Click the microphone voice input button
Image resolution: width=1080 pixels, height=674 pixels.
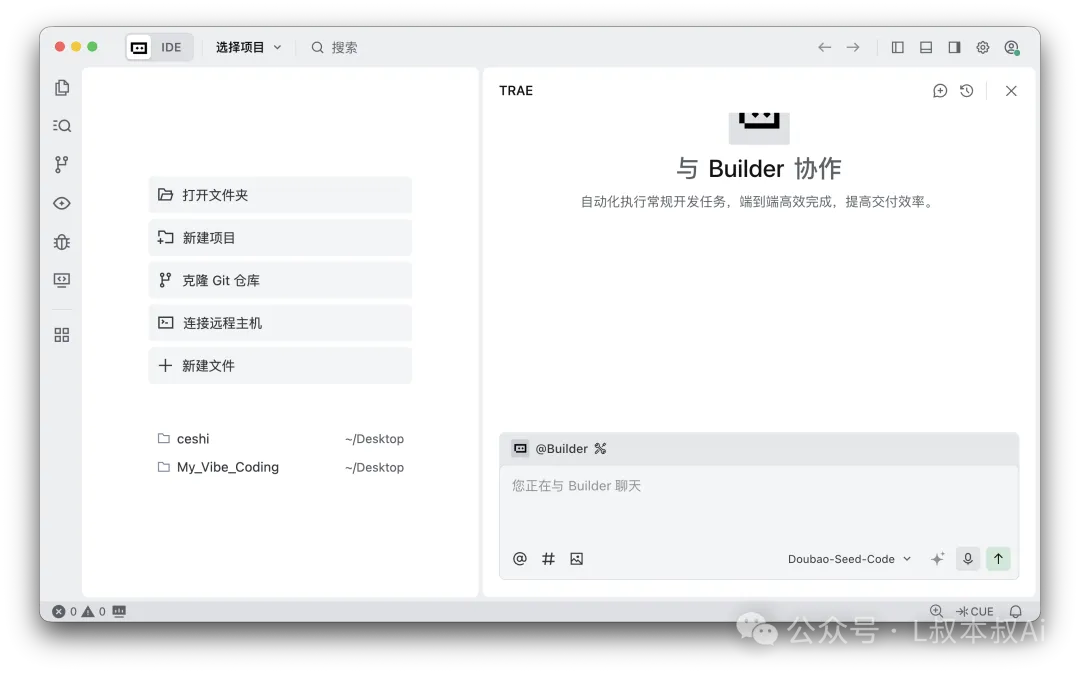[x=968, y=559]
